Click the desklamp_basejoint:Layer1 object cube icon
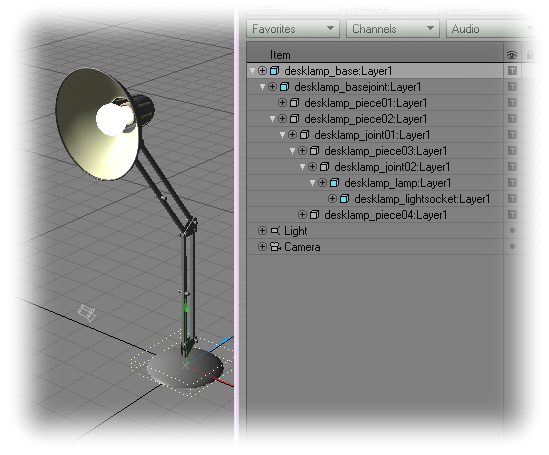The height and width of the screenshot is (455, 549). pos(285,86)
